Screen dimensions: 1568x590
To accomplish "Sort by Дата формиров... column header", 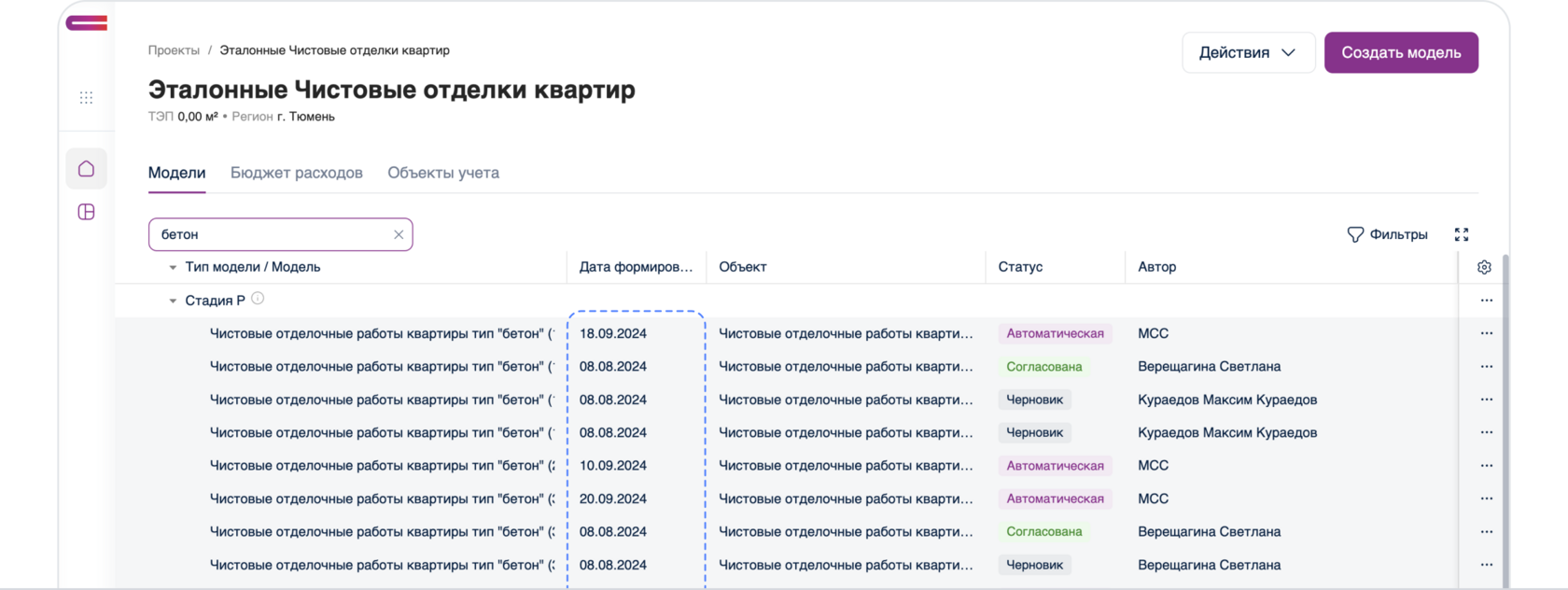I will tap(636, 267).
